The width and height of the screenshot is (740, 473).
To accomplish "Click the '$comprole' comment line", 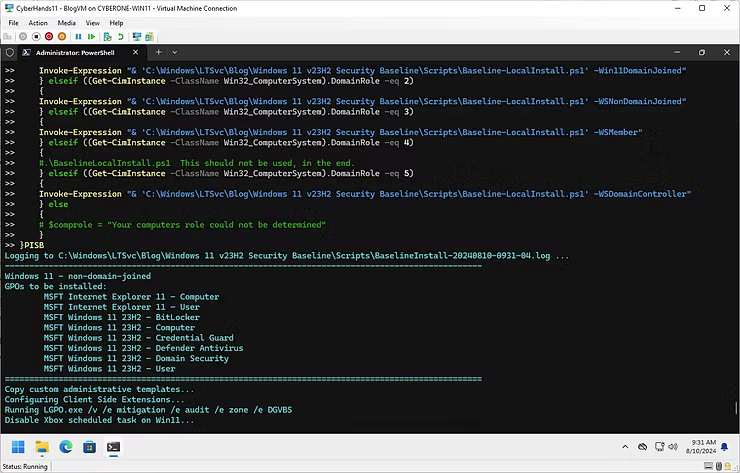I will click(182, 225).
